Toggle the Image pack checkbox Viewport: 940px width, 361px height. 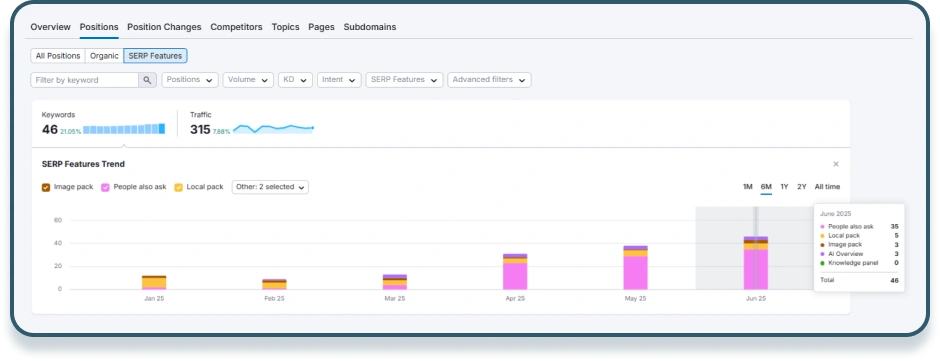click(x=46, y=187)
